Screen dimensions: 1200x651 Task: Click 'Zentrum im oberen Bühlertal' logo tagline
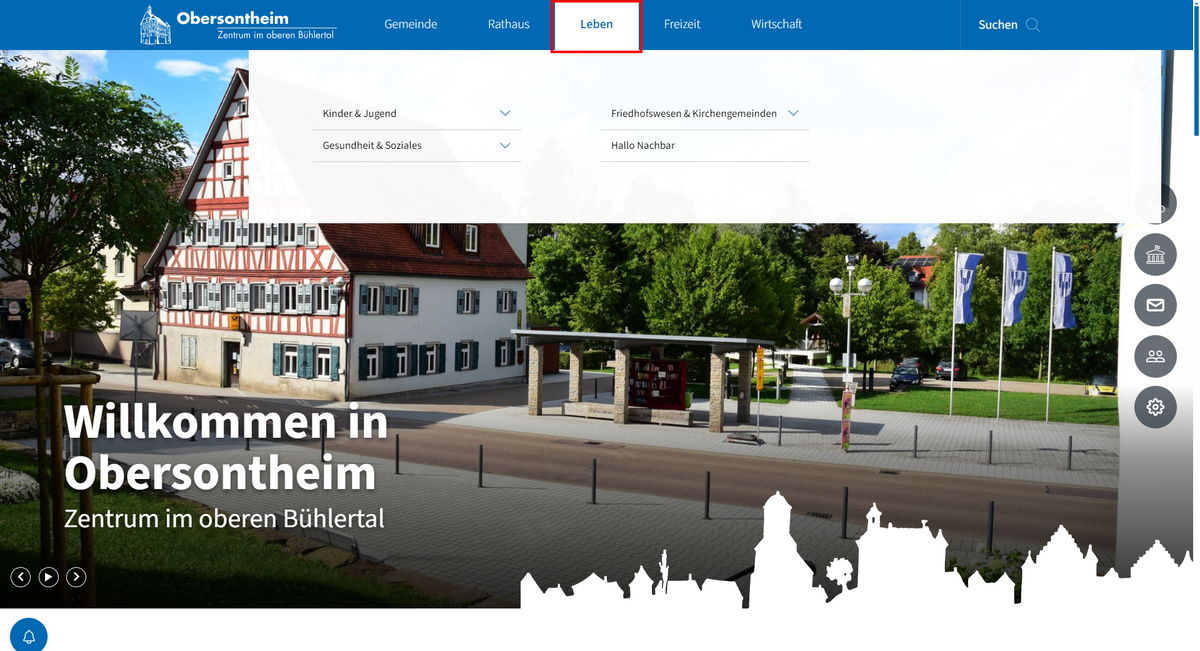click(275, 35)
